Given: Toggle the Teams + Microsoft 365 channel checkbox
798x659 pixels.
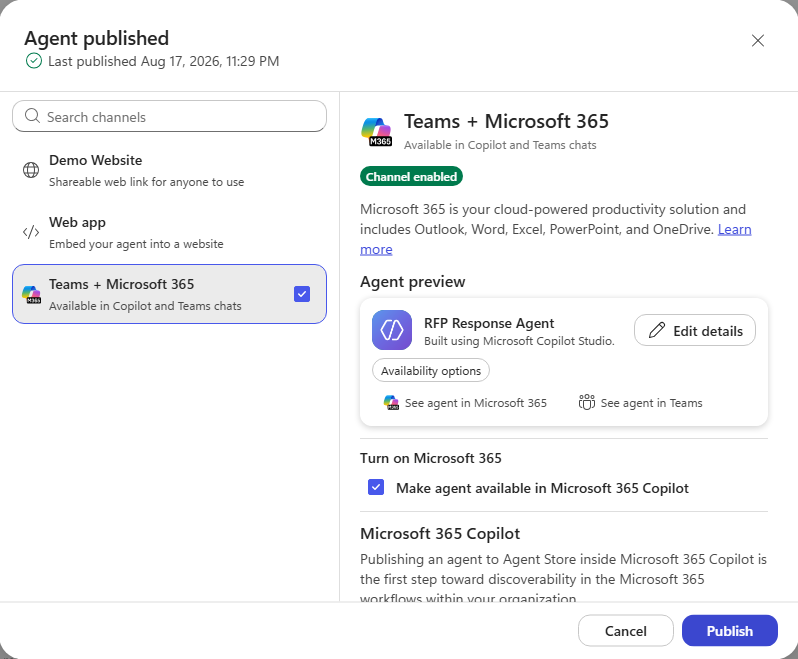Looking at the screenshot, I should pyautogui.click(x=302, y=294).
